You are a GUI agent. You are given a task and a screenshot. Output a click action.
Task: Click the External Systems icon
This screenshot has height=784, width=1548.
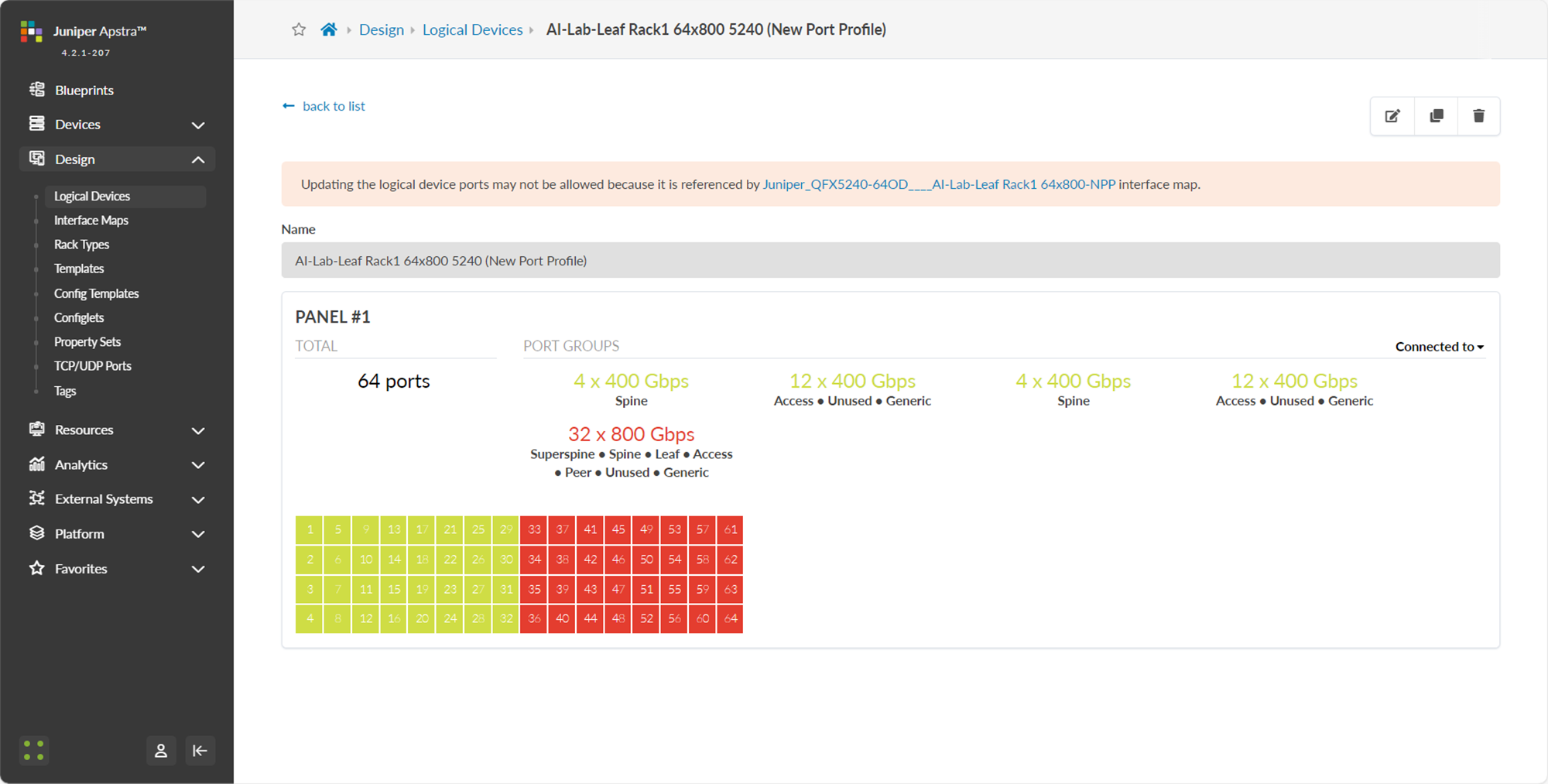(x=36, y=498)
